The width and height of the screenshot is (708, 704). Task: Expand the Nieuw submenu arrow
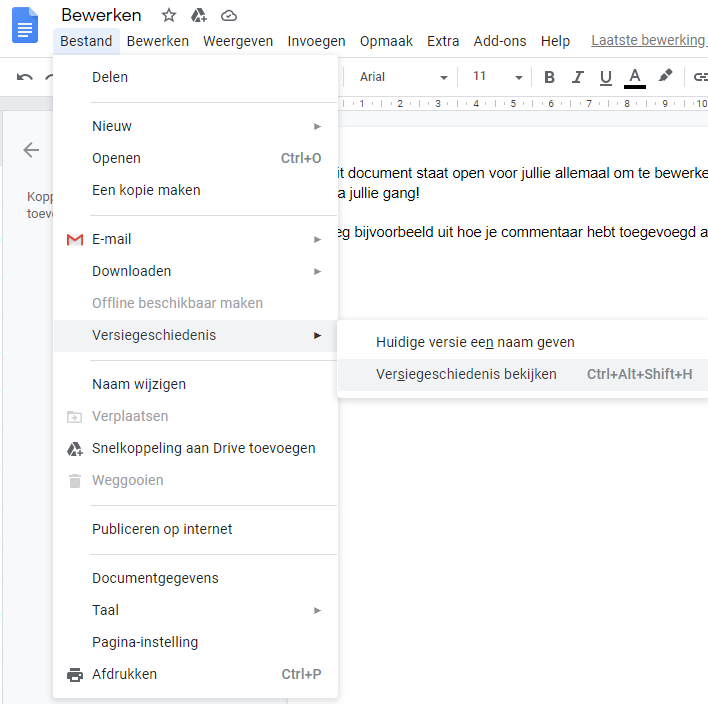point(317,126)
